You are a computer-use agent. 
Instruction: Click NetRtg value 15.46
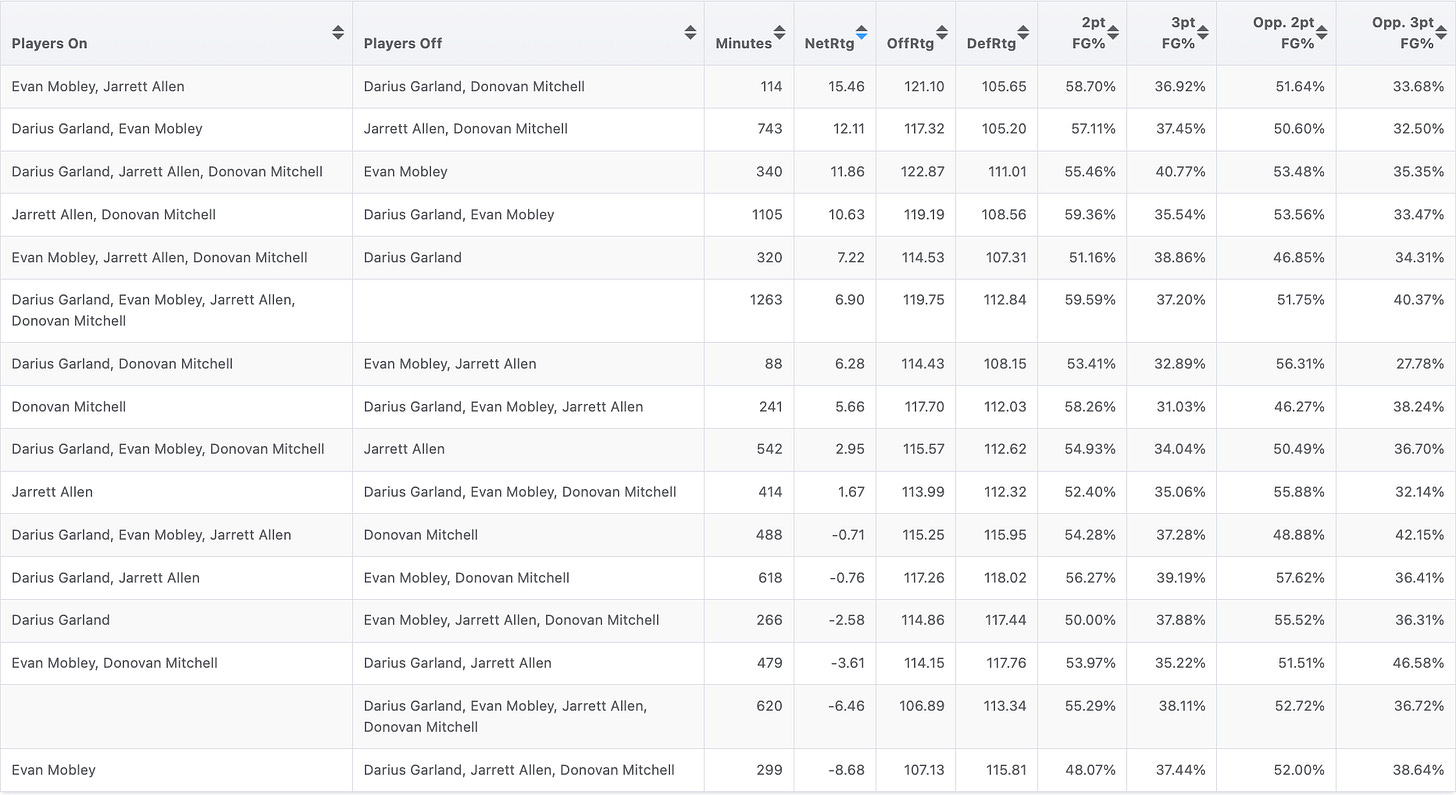point(847,87)
